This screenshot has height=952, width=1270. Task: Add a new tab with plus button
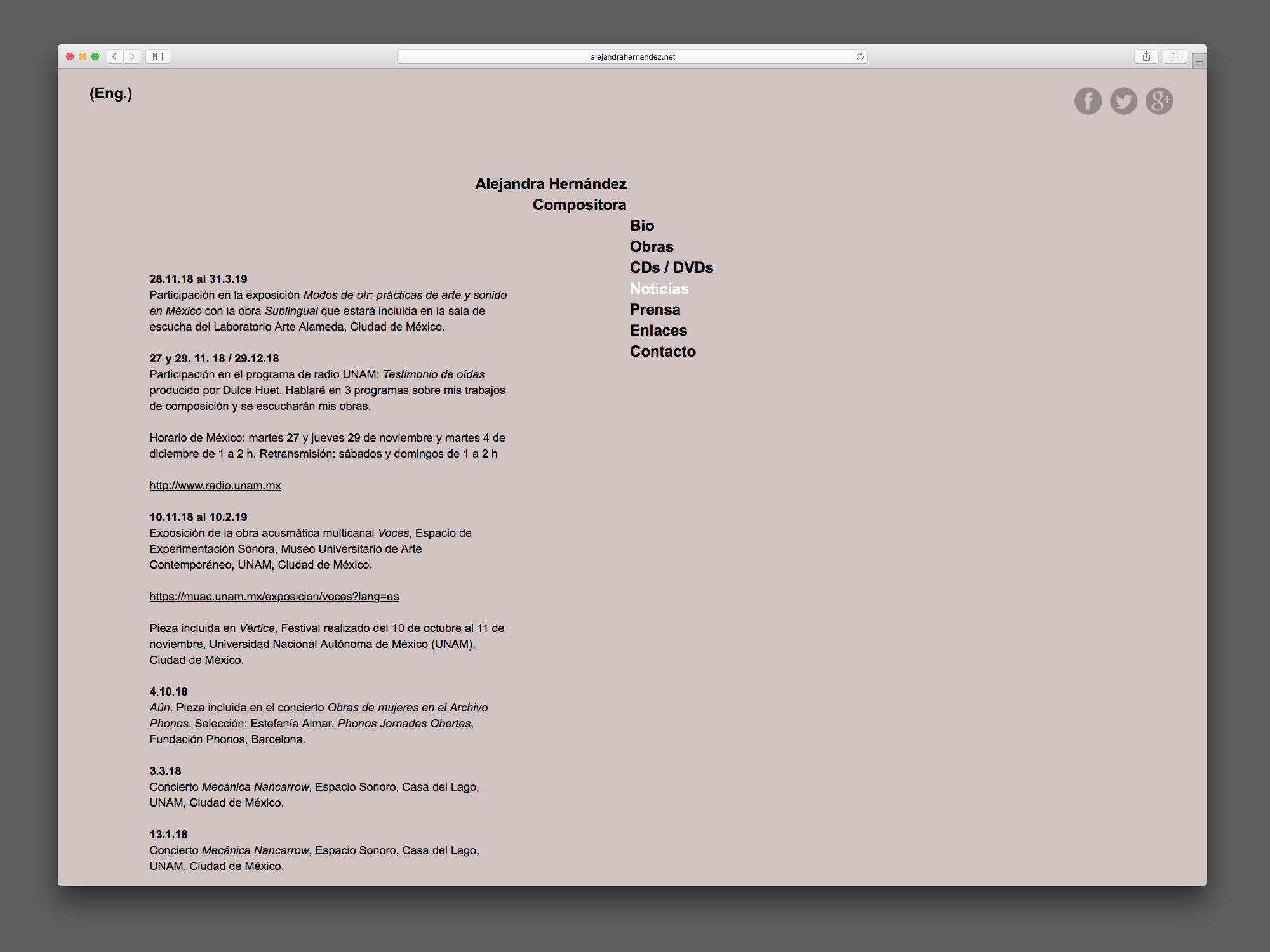click(1200, 62)
